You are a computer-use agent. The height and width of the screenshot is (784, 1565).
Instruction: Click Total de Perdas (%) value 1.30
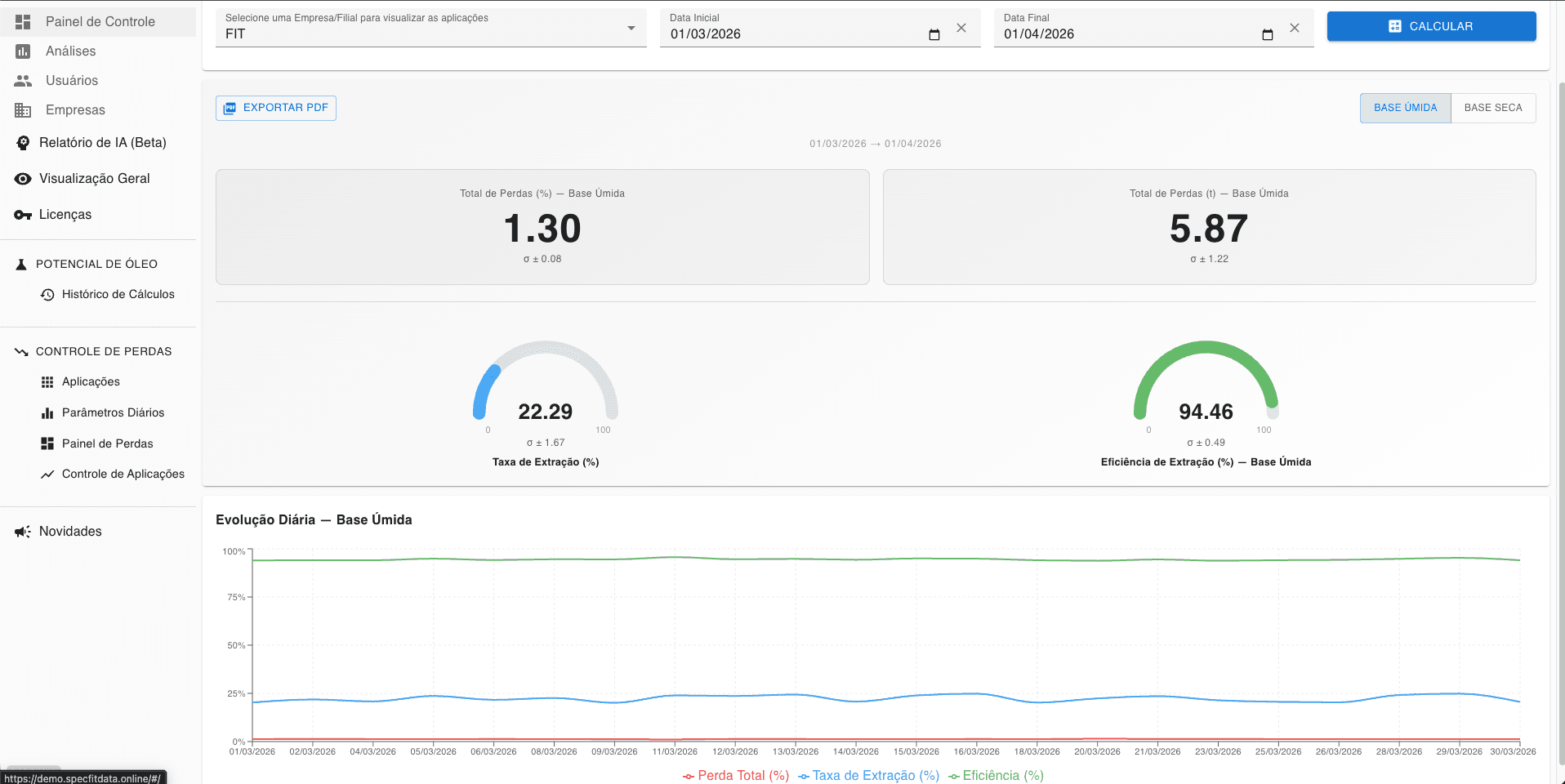tap(542, 228)
